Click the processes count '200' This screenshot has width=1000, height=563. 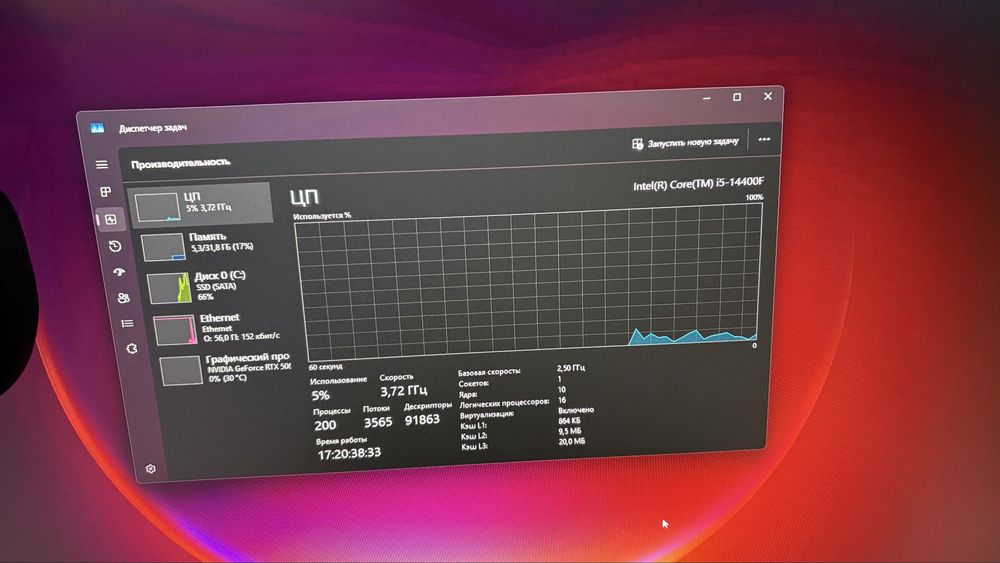click(x=325, y=425)
